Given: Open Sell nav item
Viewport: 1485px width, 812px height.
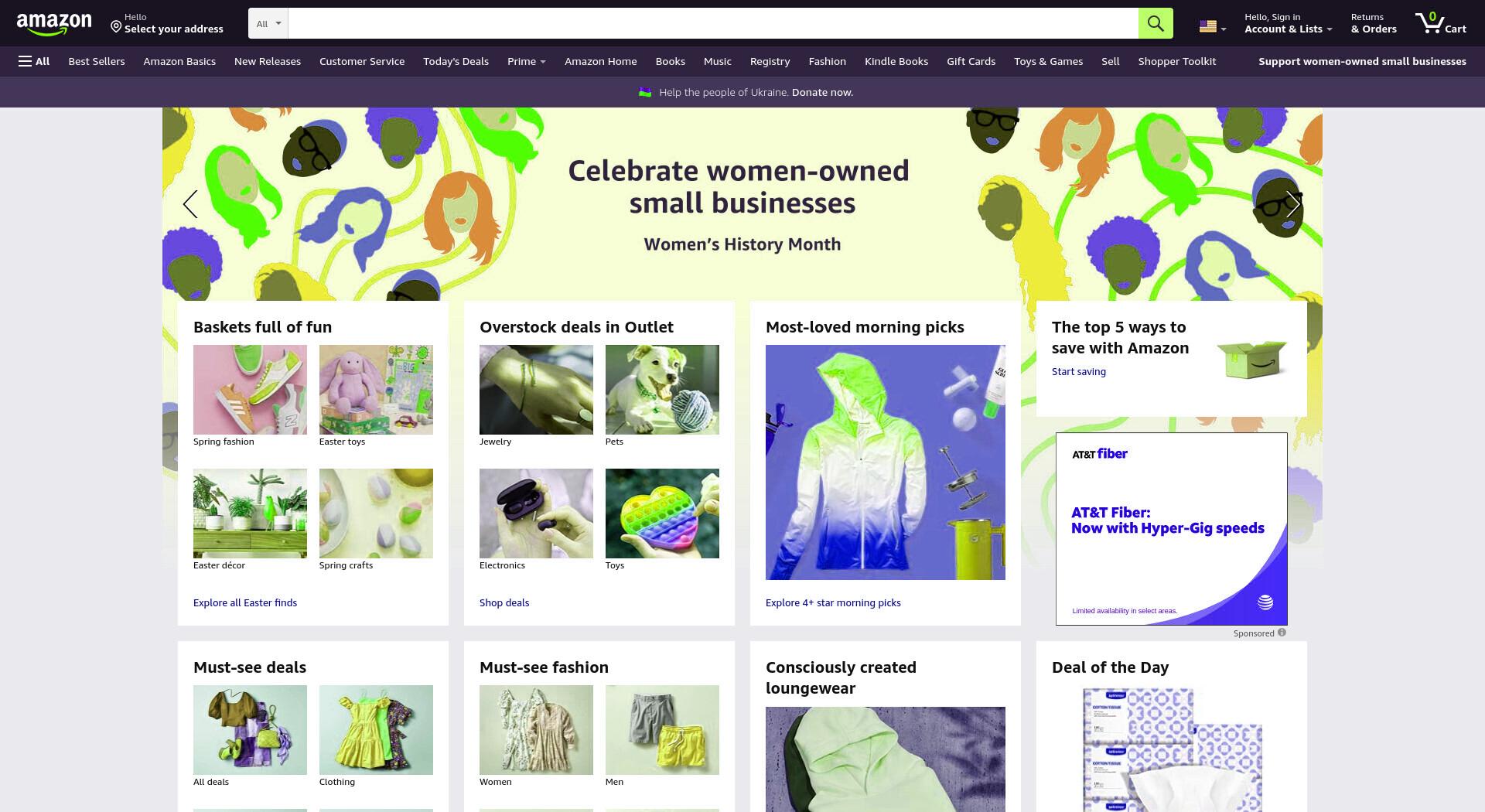Looking at the screenshot, I should (1111, 61).
